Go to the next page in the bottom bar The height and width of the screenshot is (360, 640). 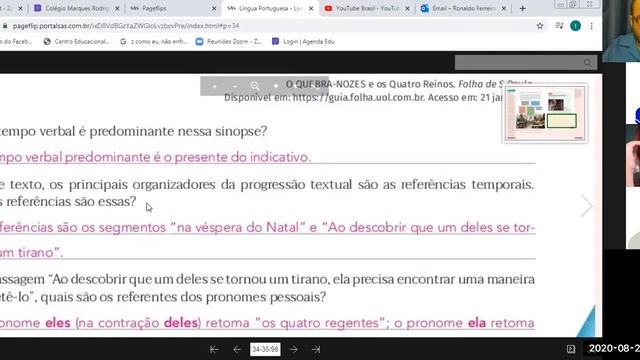(293, 349)
